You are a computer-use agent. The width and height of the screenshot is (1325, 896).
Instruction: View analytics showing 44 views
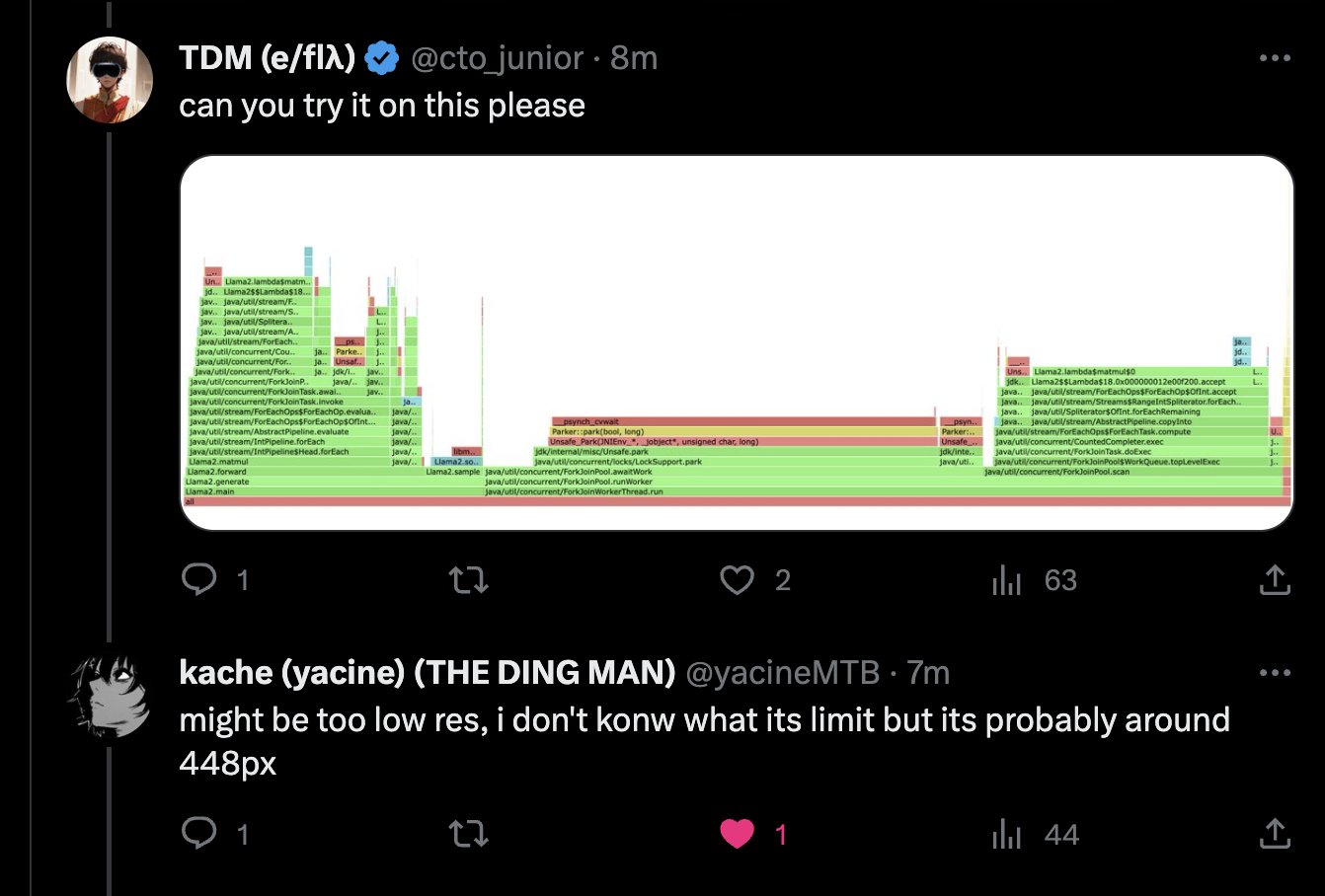pos(1034,835)
